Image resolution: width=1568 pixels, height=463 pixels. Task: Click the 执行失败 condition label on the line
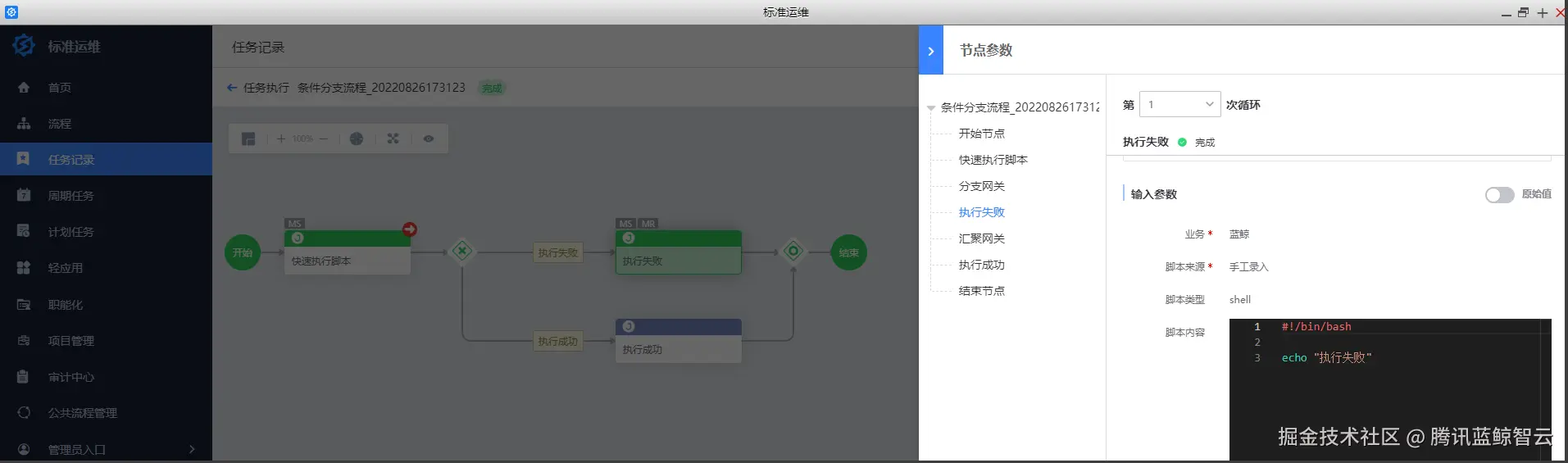[558, 252]
